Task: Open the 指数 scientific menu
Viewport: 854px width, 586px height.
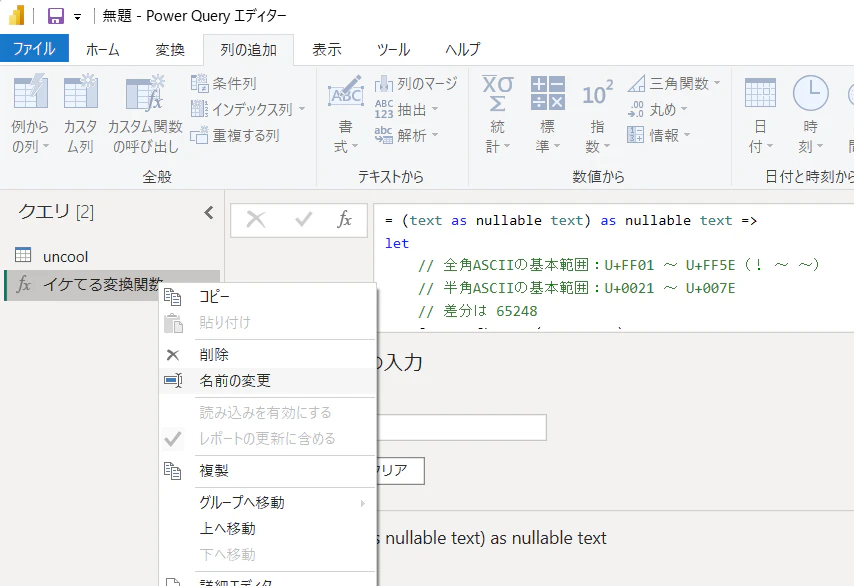Action: (597, 114)
